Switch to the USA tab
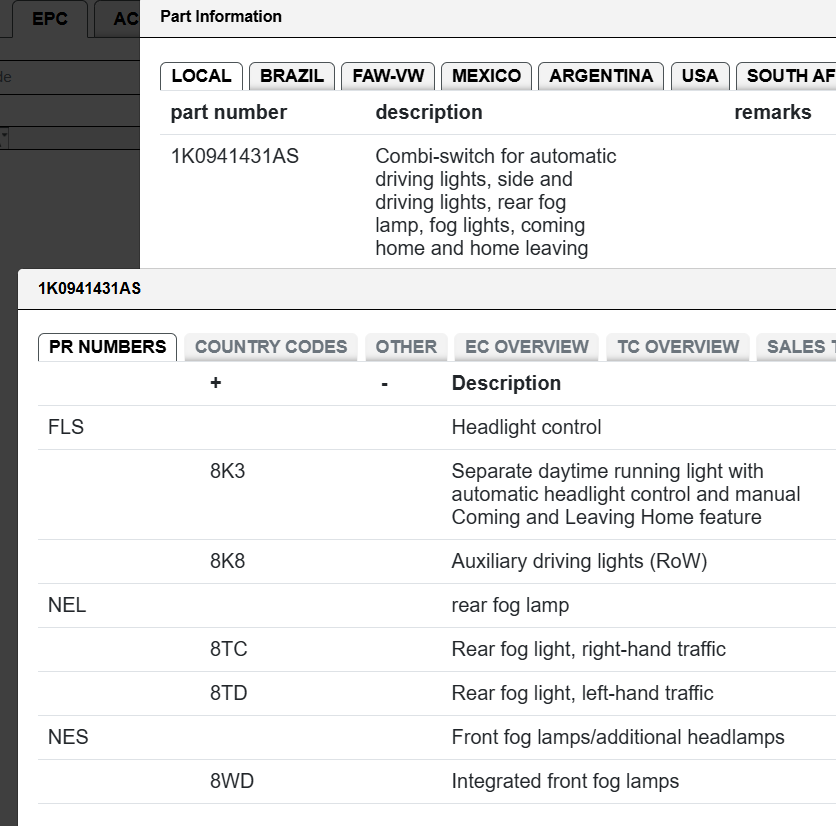Image resolution: width=836 pixels, height=826 pixels. pyautogui.click(x=700, y=76)
